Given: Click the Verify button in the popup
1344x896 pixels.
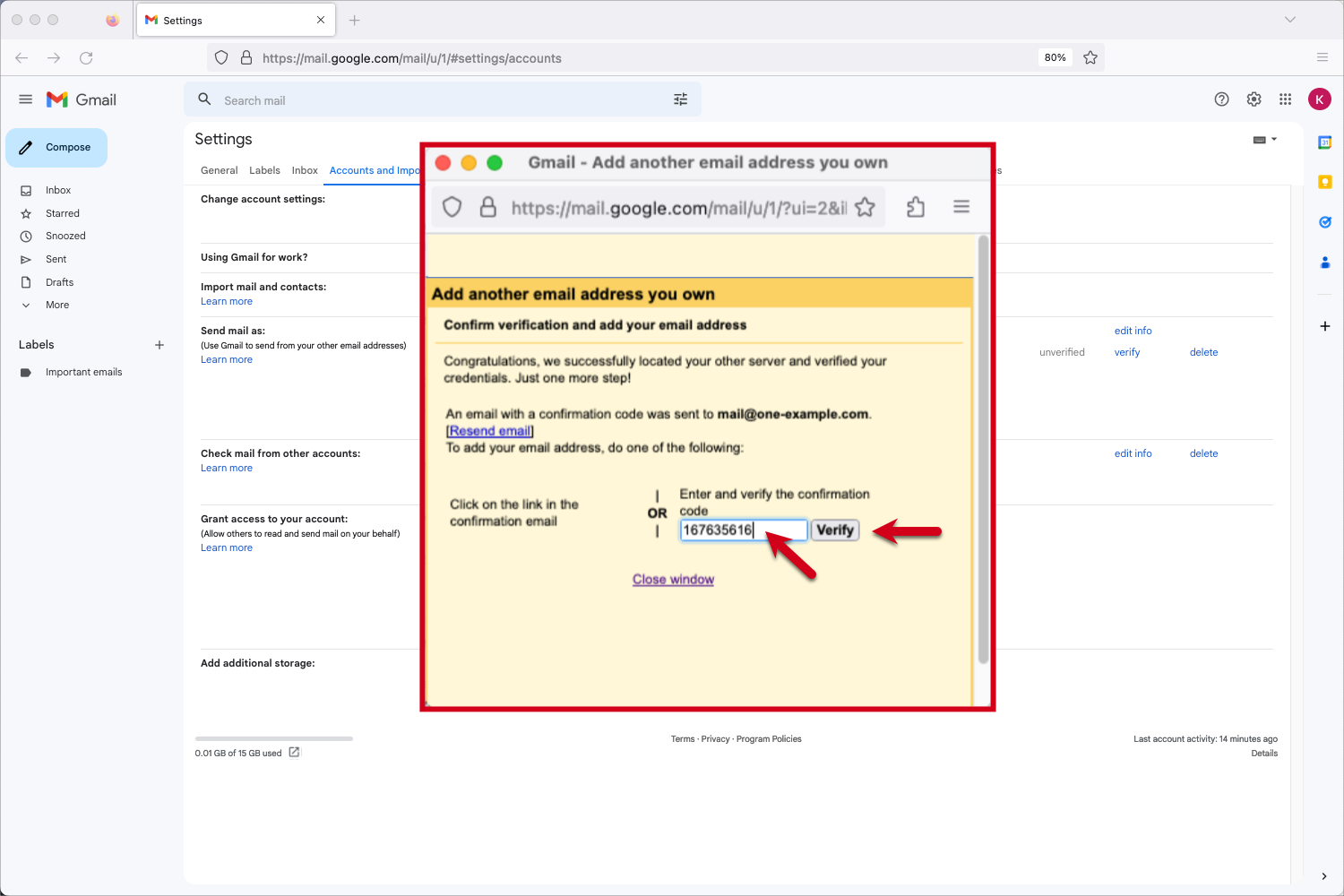Looking at the screenshot, I should point(835,530).
